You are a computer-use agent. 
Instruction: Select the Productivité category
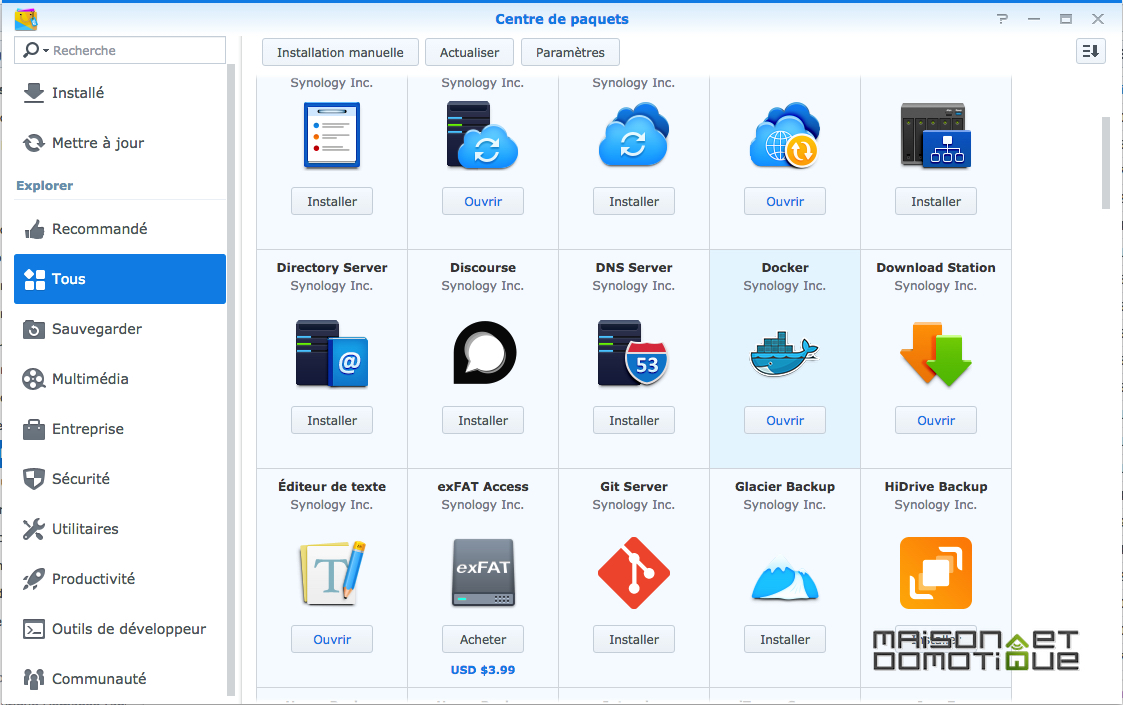point(120,579)
